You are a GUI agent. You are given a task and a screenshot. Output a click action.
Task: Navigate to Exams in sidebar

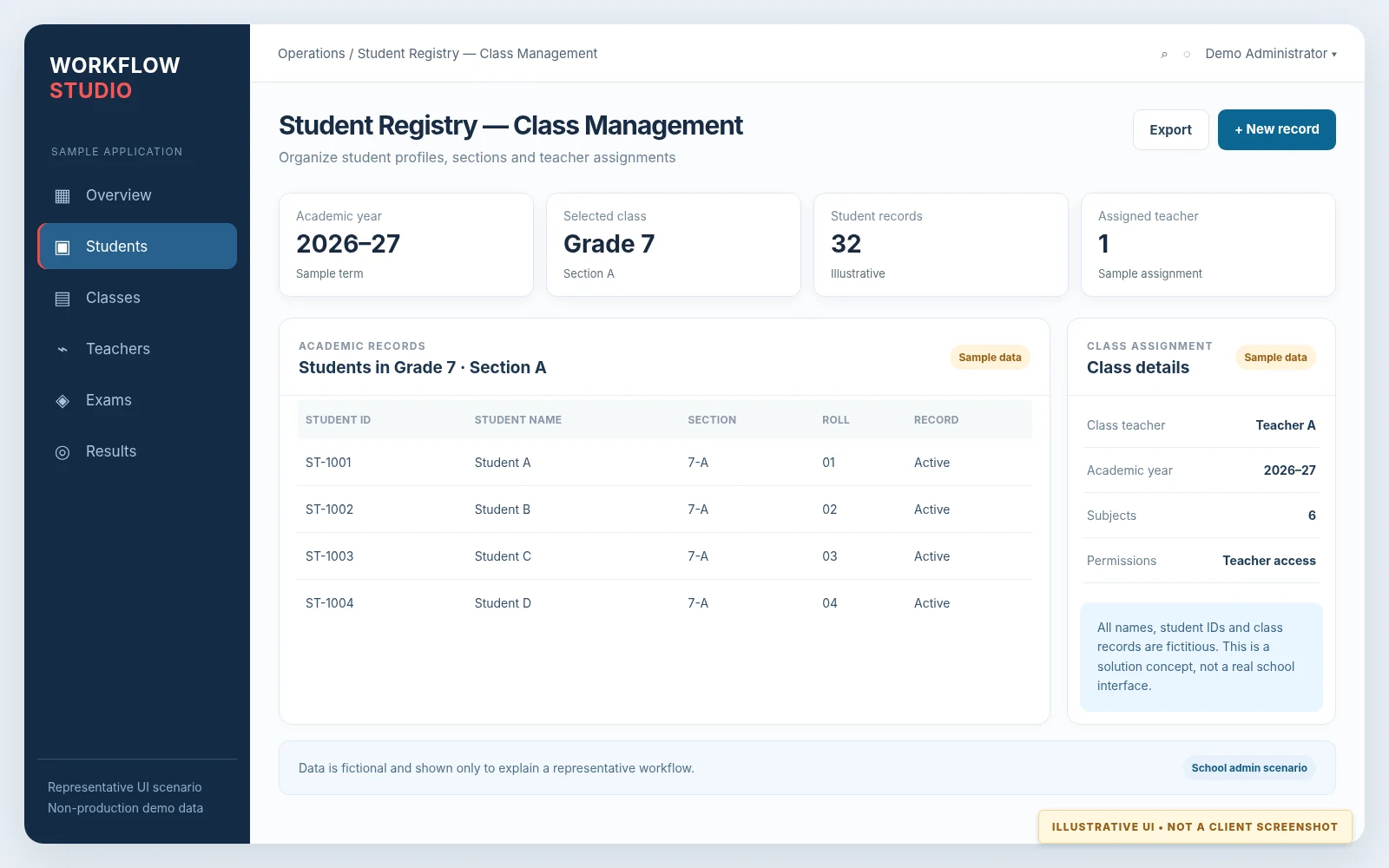[137, 400]
